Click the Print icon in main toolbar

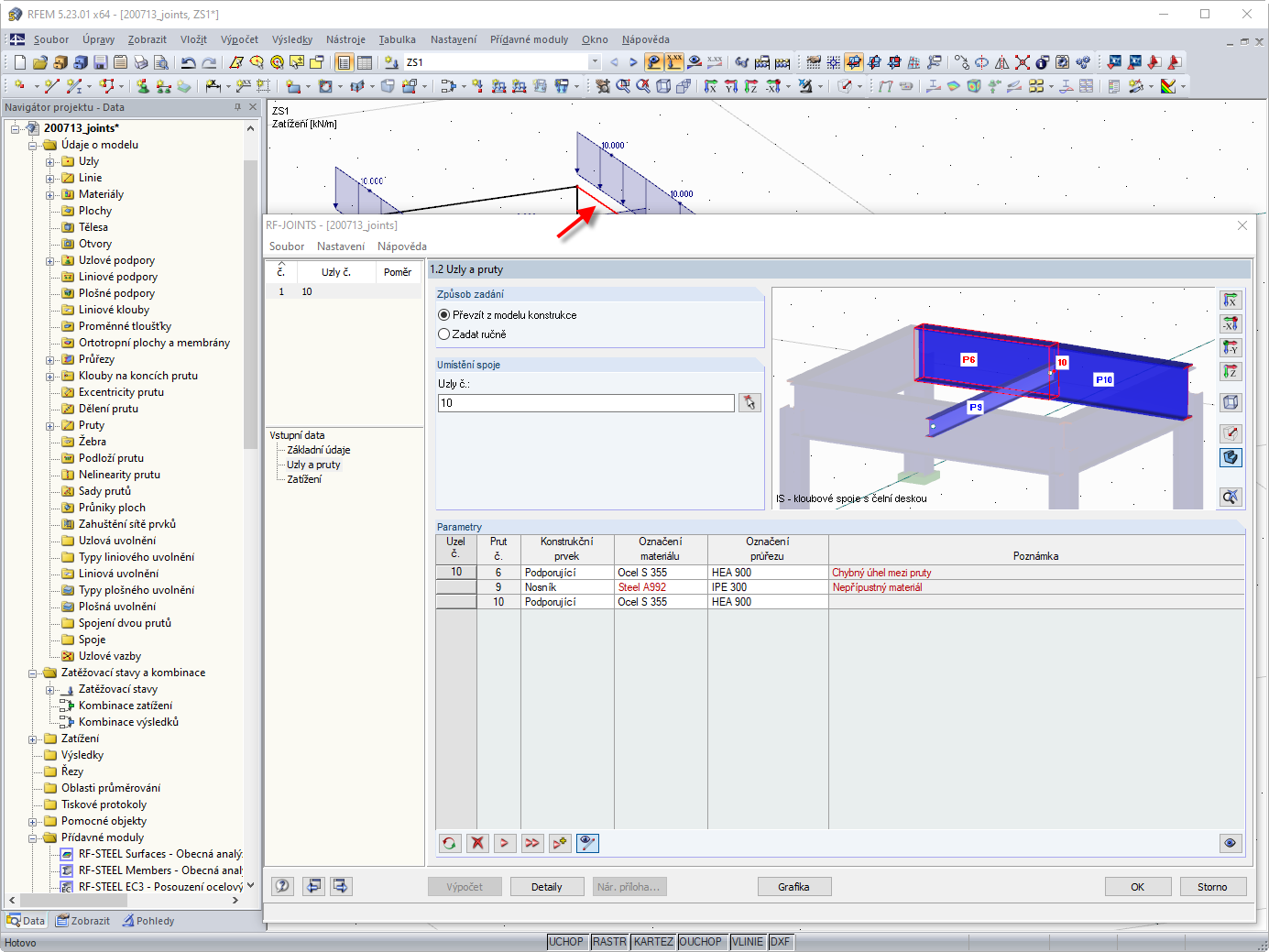(140, 62)
